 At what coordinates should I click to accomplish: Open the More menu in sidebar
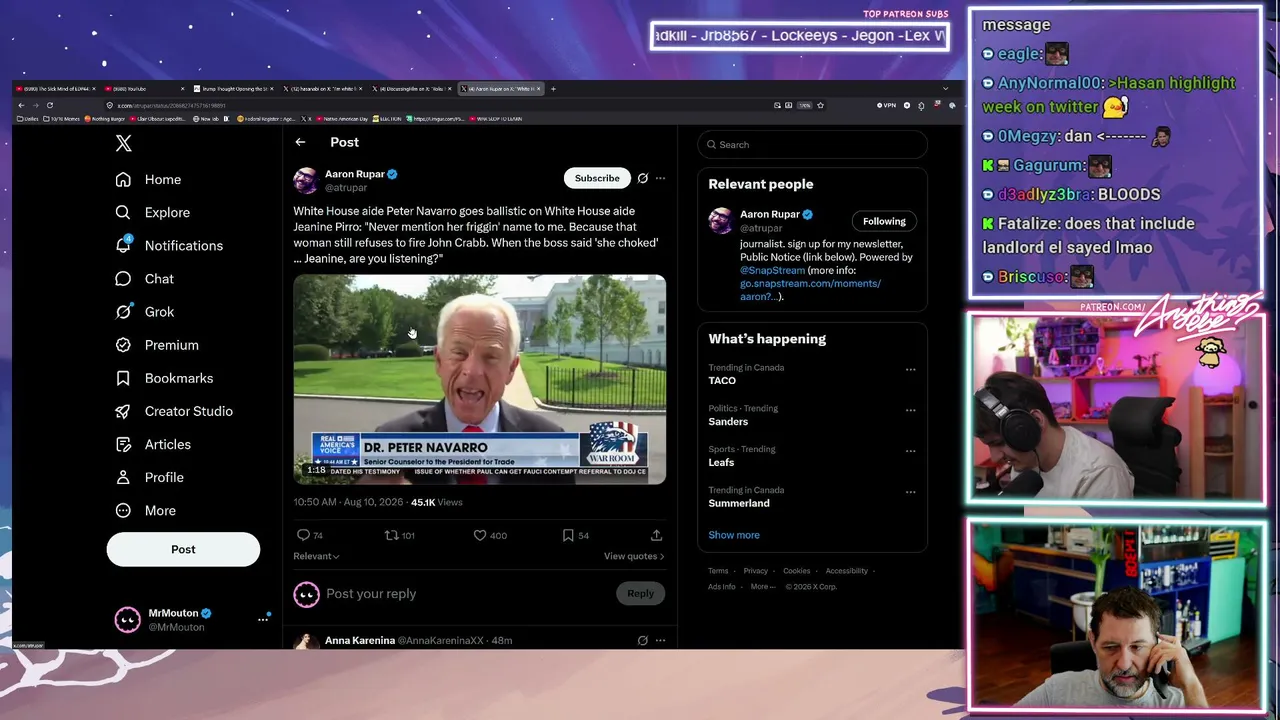point(145,510)
